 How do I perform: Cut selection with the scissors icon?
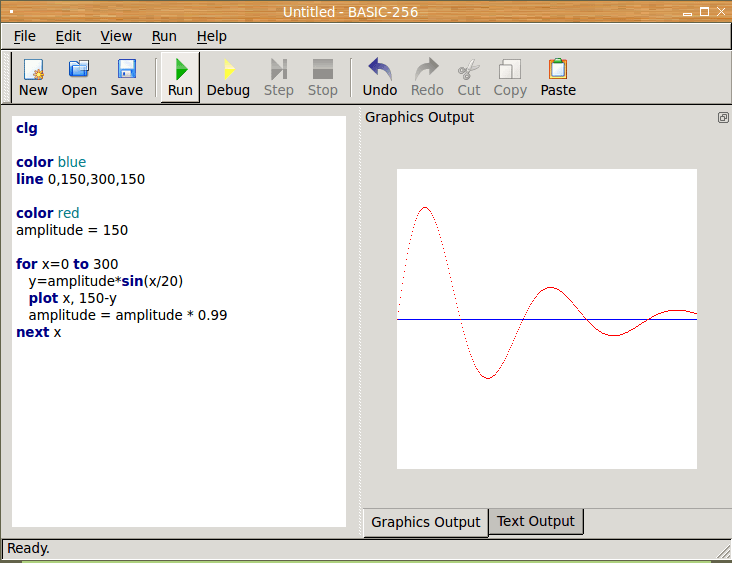pyautogui.click(x=469, y=77)
